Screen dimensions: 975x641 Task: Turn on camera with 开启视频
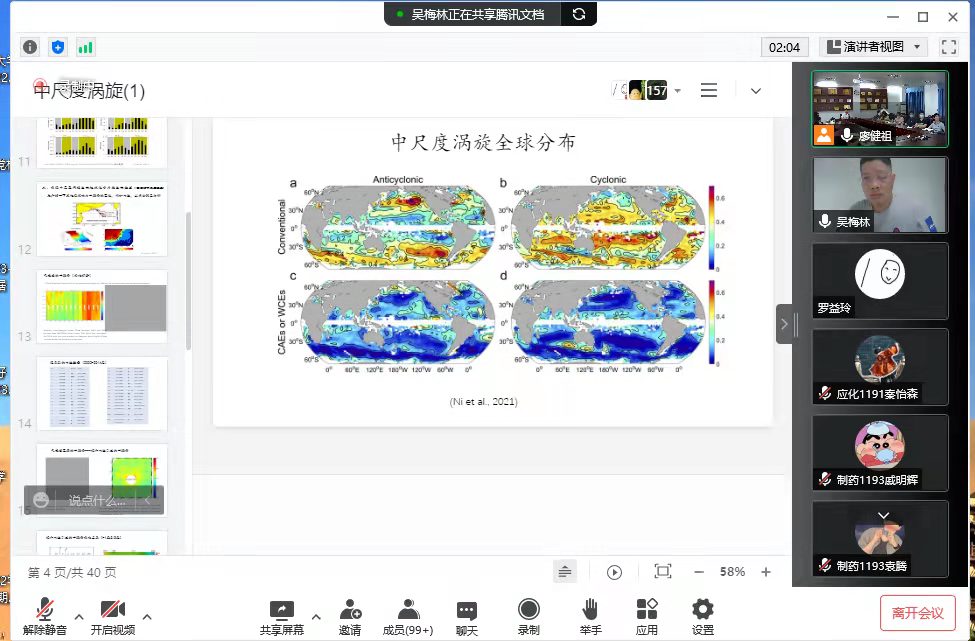(x=112, y=610)
